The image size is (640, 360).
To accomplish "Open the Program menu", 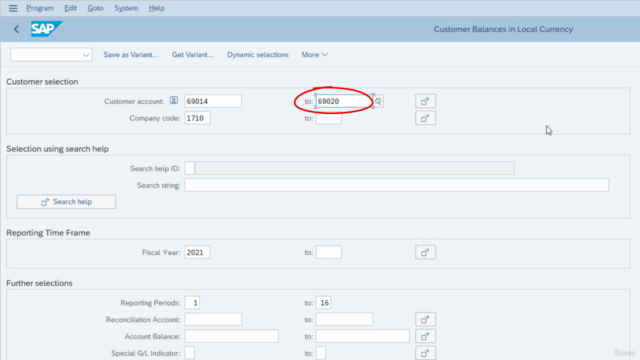I will [40, 8].
